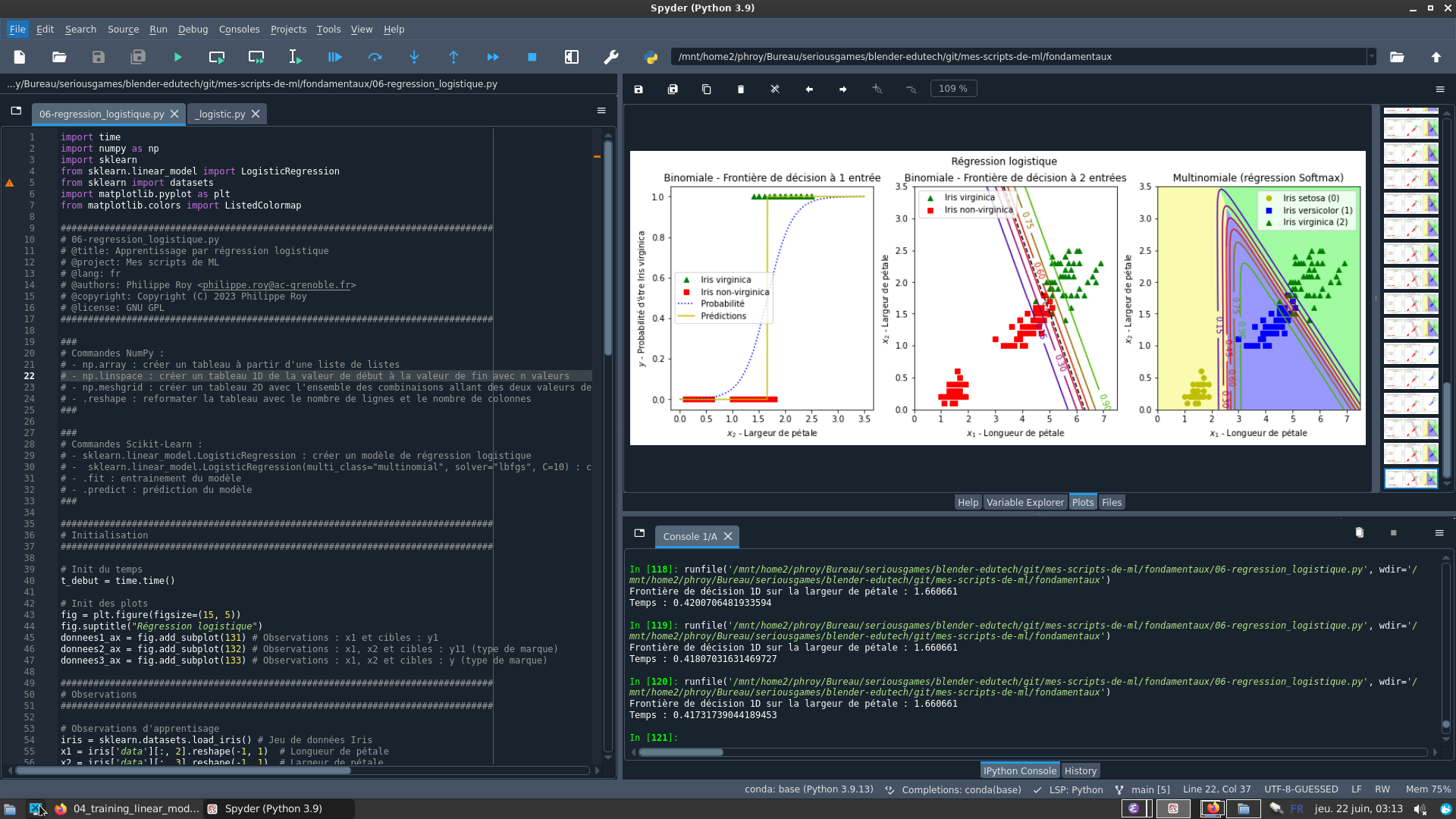
Task: Expand the working directory path dropdown
Action: tap(1371, 57)
